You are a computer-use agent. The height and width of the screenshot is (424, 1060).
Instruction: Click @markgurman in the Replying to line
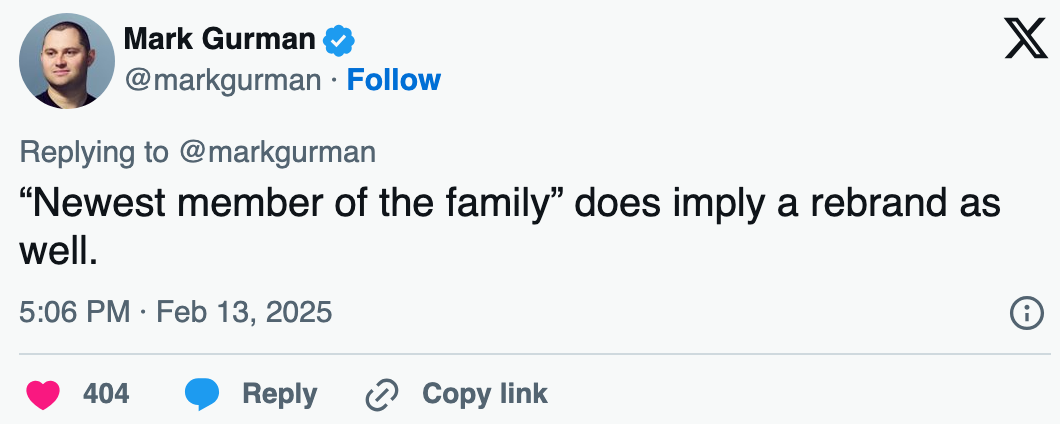tap(277, 152)
